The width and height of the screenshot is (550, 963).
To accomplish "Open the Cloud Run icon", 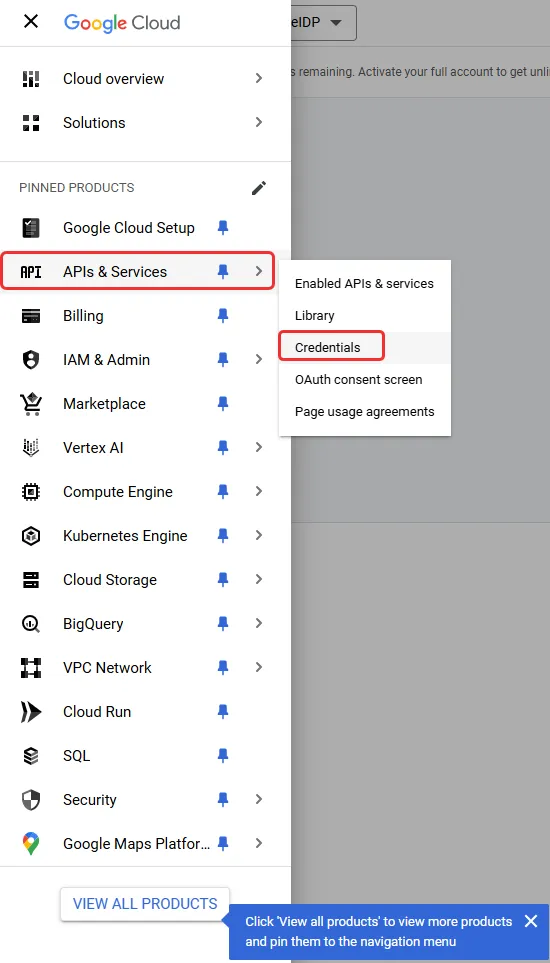I will pyautogui.click(x=31, y=712).
